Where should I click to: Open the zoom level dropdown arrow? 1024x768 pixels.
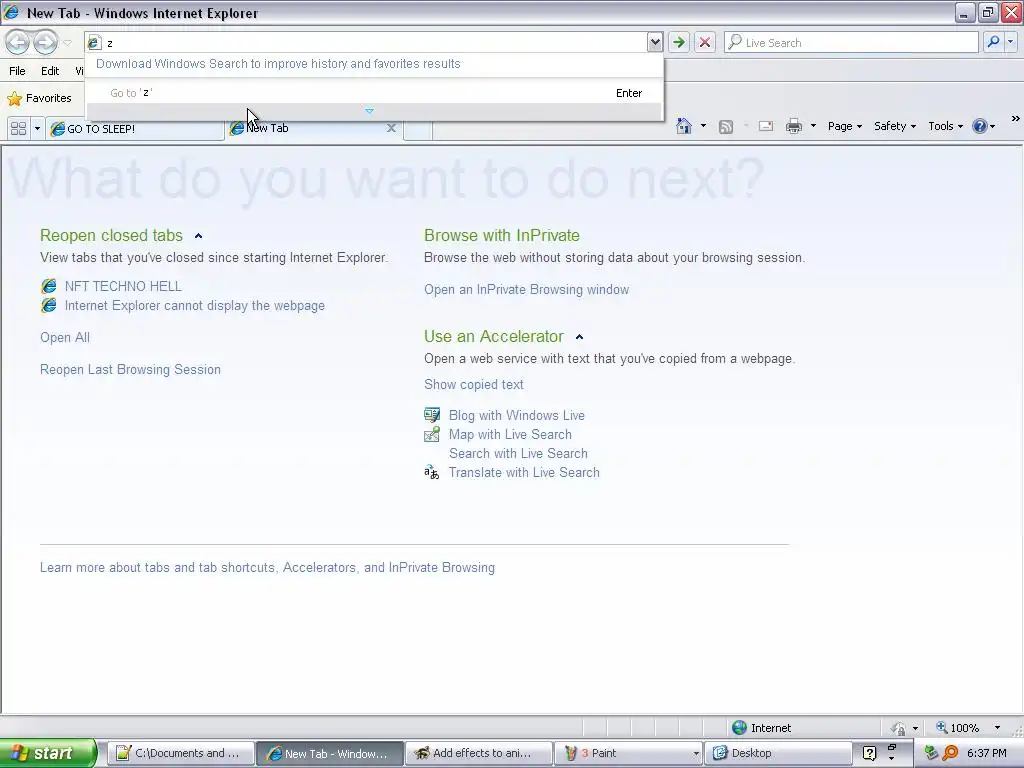[x=997, y=728]
